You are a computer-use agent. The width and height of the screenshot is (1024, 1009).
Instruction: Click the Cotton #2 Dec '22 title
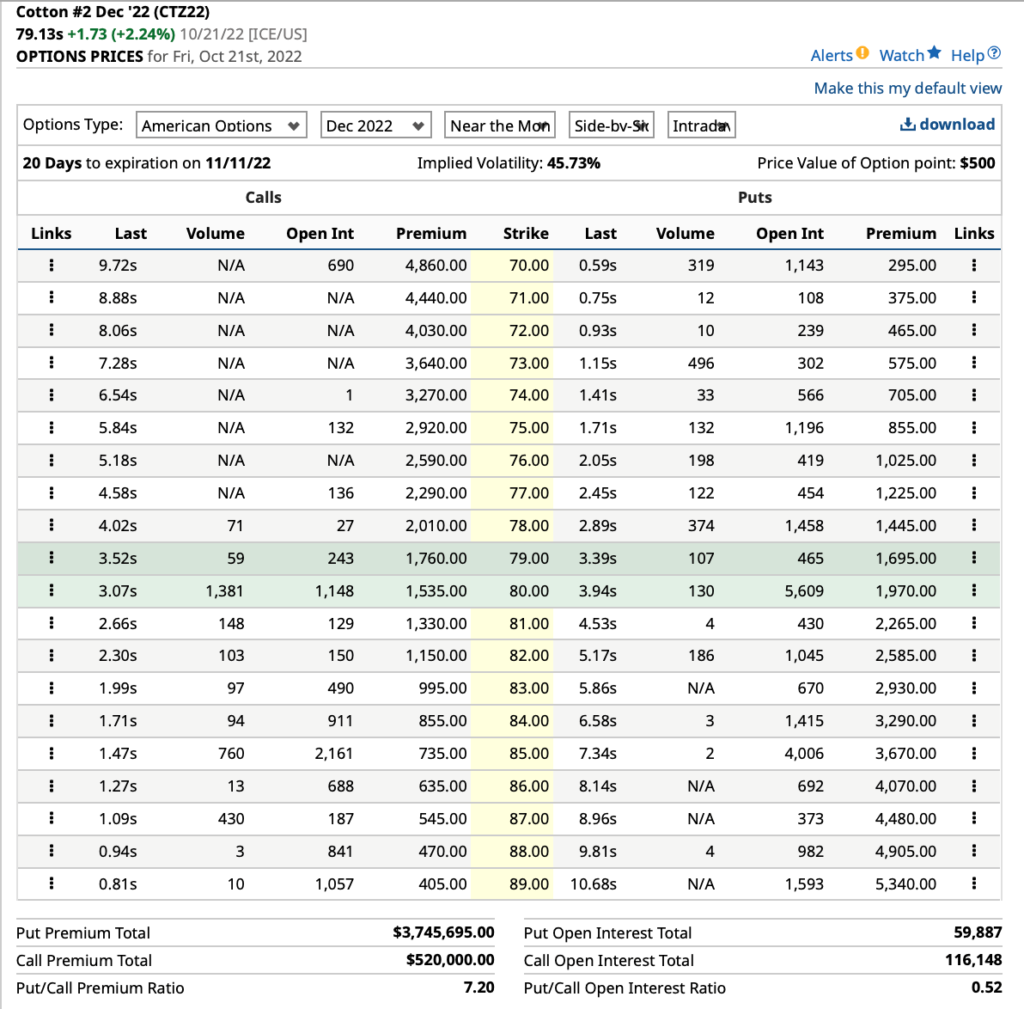pyautogui.click(x=113, y=12)
